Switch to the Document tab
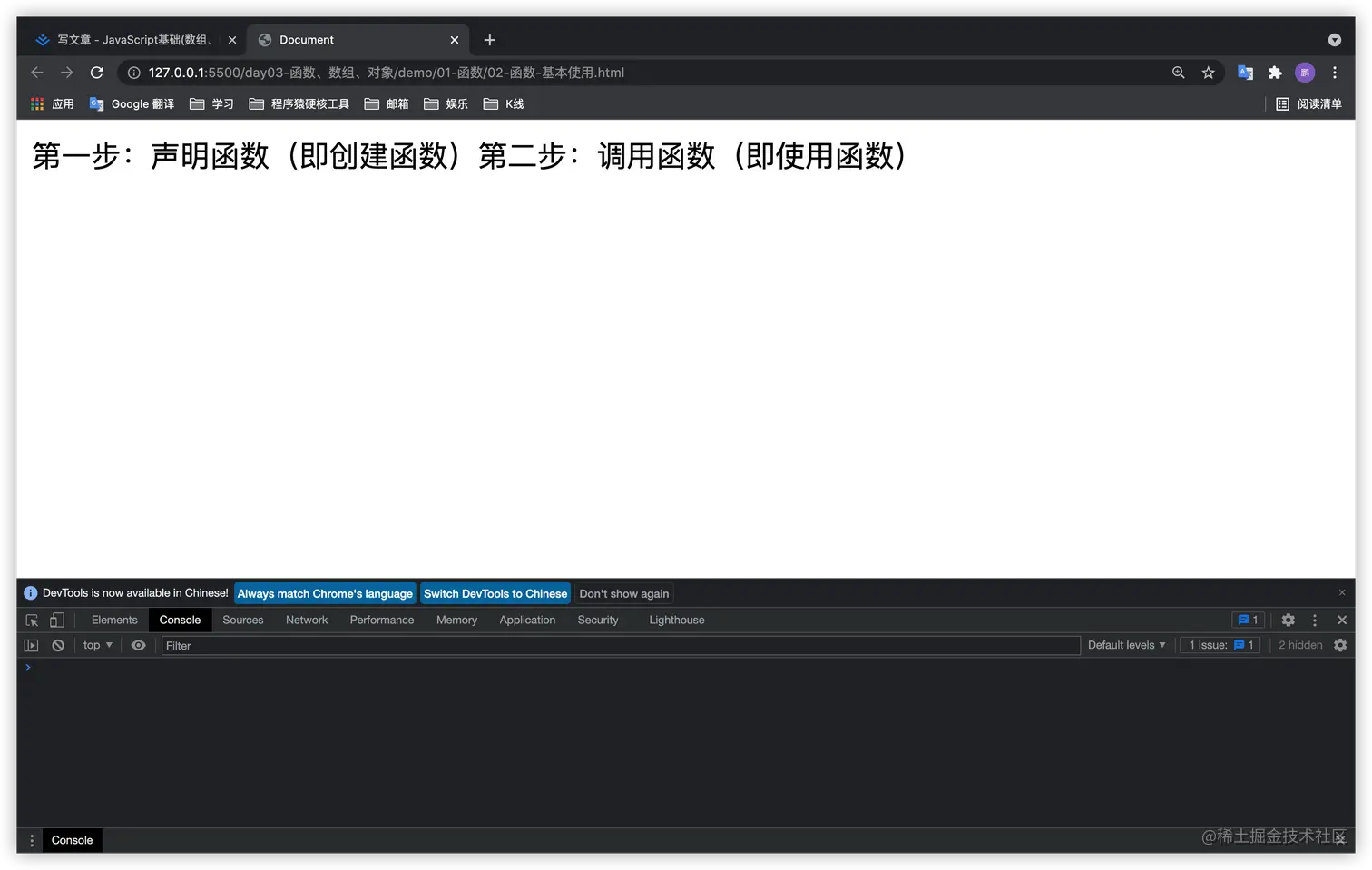Viewport: 1372px width, 870px height. [358, 40]
